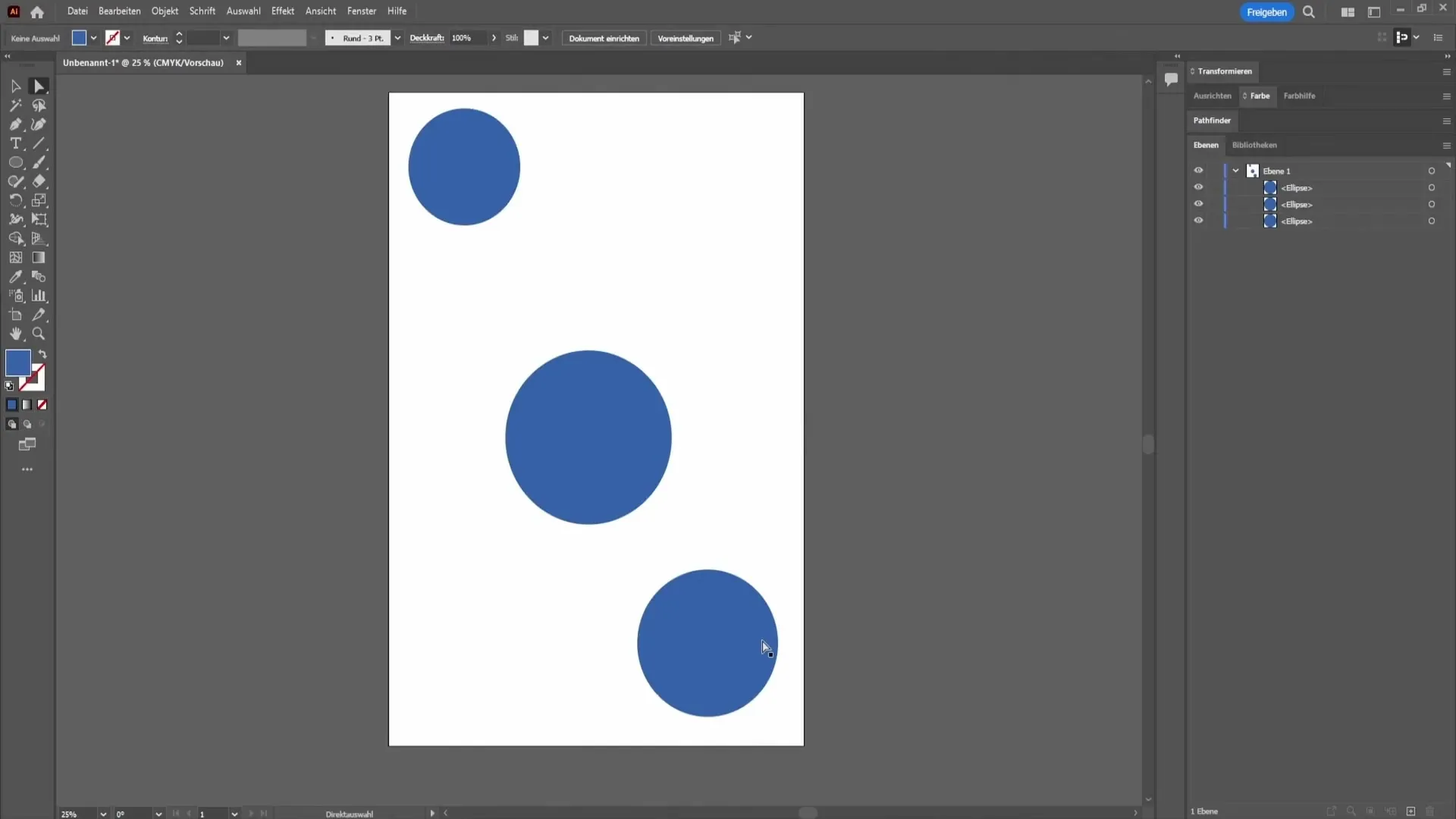
Task: Open the stroke color dropdown arrow
Action: [x=127, y=38]
